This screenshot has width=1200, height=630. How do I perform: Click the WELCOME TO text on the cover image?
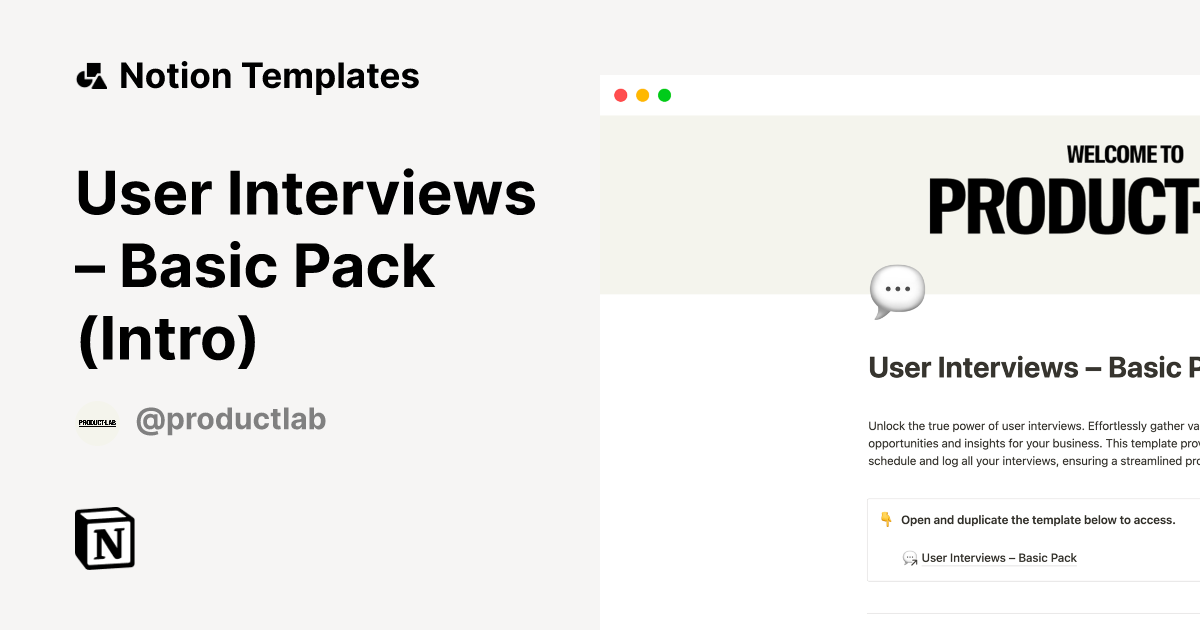[1124, 155]
